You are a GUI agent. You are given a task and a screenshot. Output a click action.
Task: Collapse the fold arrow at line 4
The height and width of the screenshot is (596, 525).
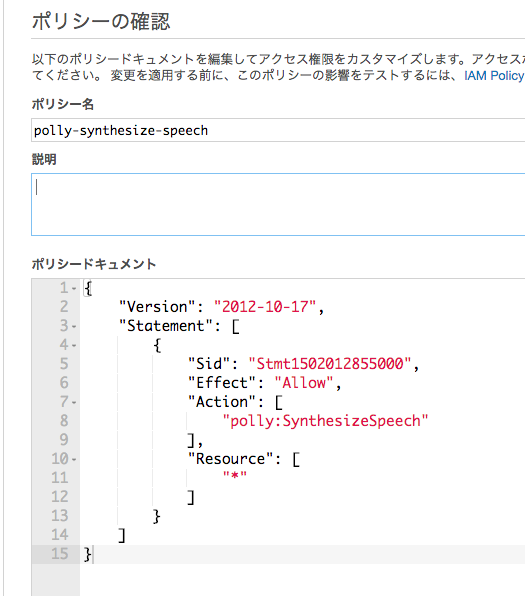pyautogui.click(x=74, y=346)
